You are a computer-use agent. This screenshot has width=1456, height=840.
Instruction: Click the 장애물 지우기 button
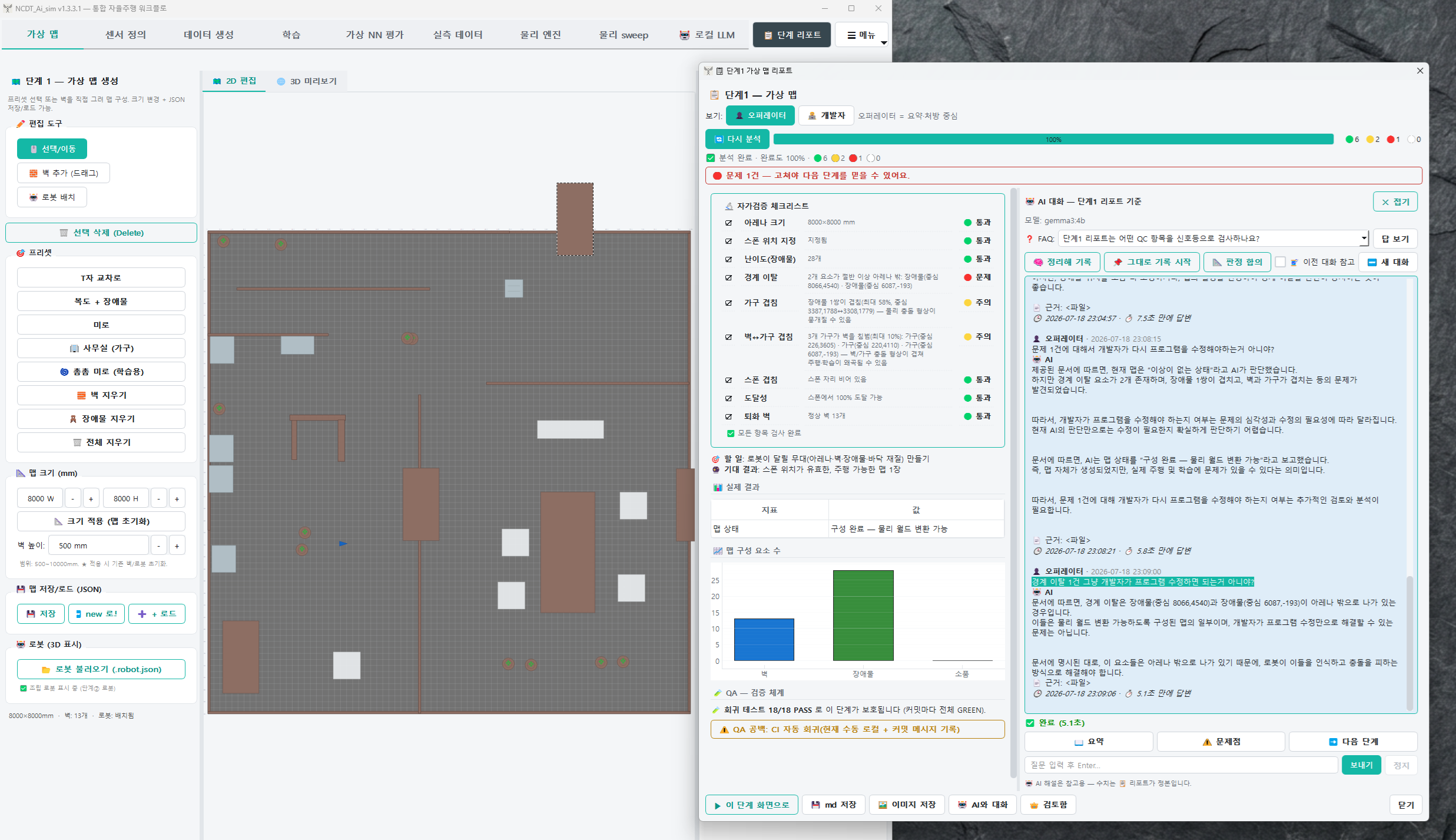tap(101, 419)
